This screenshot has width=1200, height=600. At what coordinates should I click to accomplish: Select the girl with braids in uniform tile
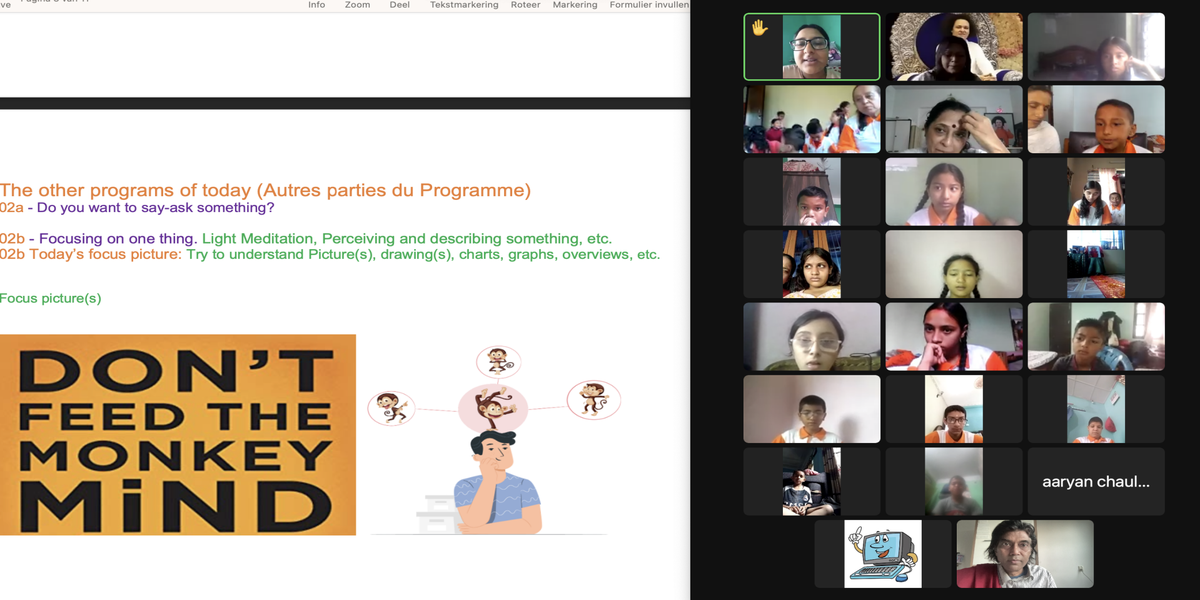pyautogui.click(x=955, y=191)
